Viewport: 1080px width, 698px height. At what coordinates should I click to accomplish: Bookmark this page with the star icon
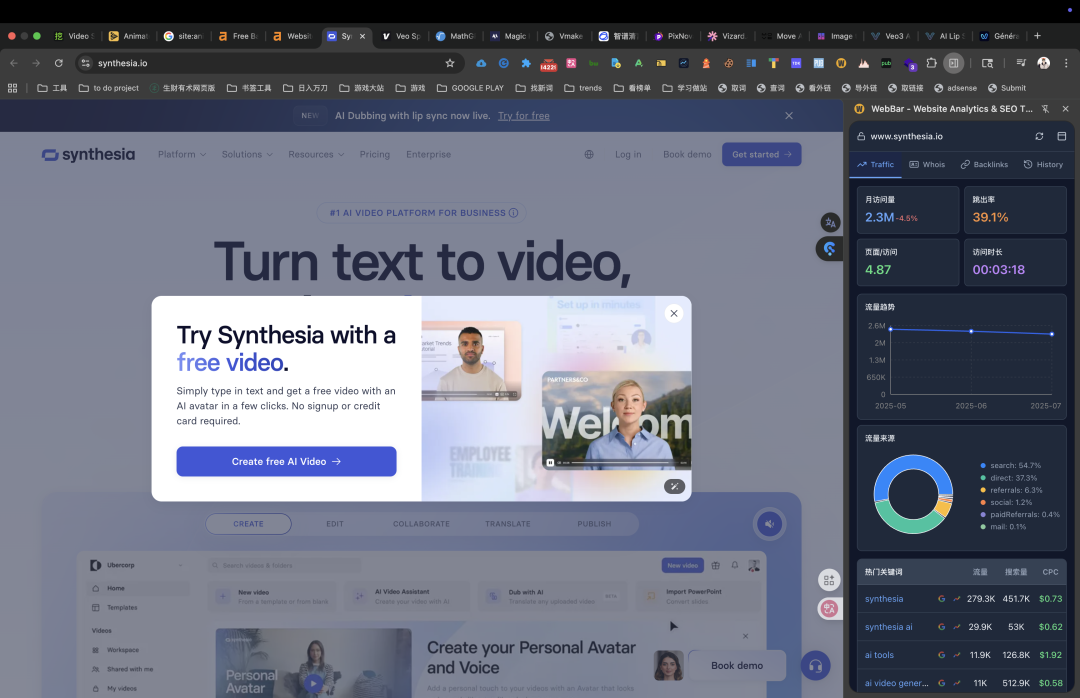[x=450, y=63]
